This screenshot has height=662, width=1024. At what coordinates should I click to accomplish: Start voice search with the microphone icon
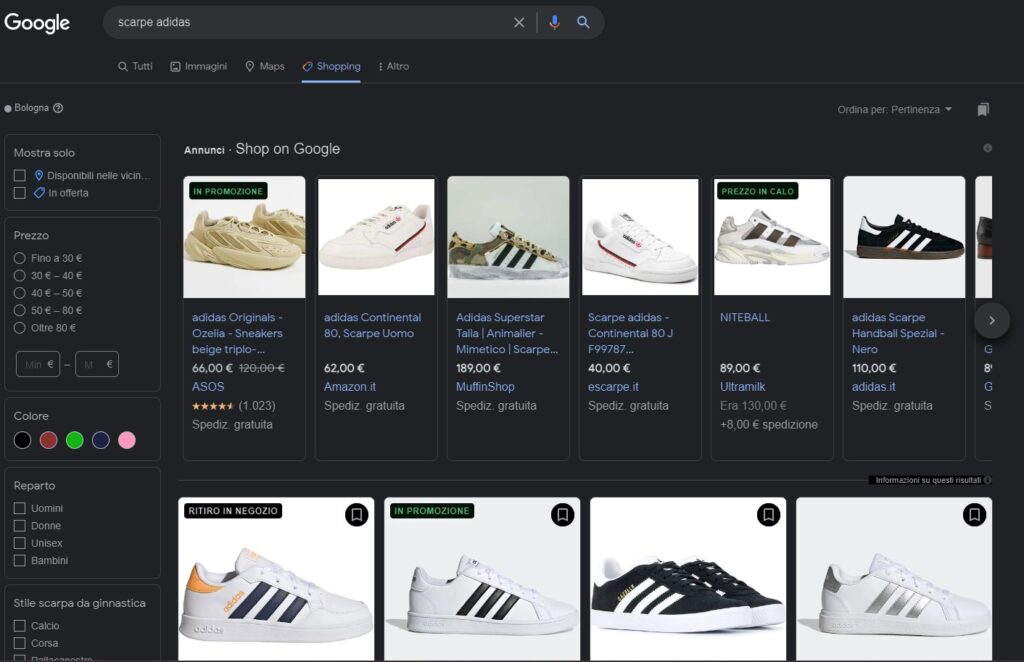pyautogui.click(x=554, y=22)
